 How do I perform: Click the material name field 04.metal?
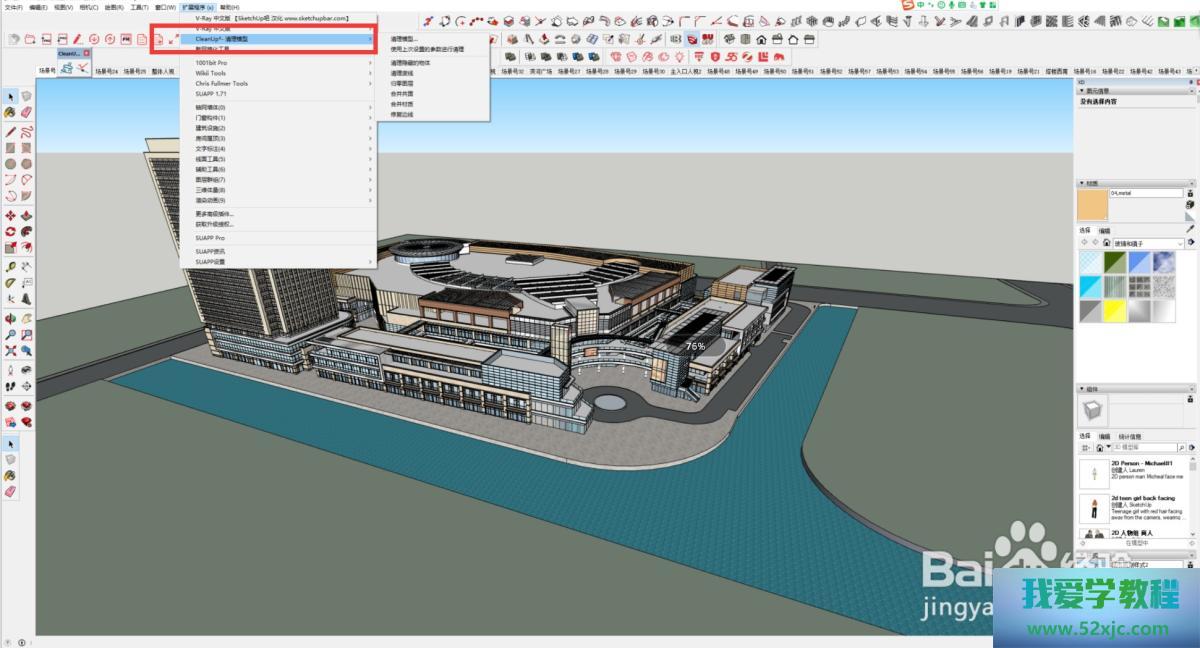tap(1145, 192)
